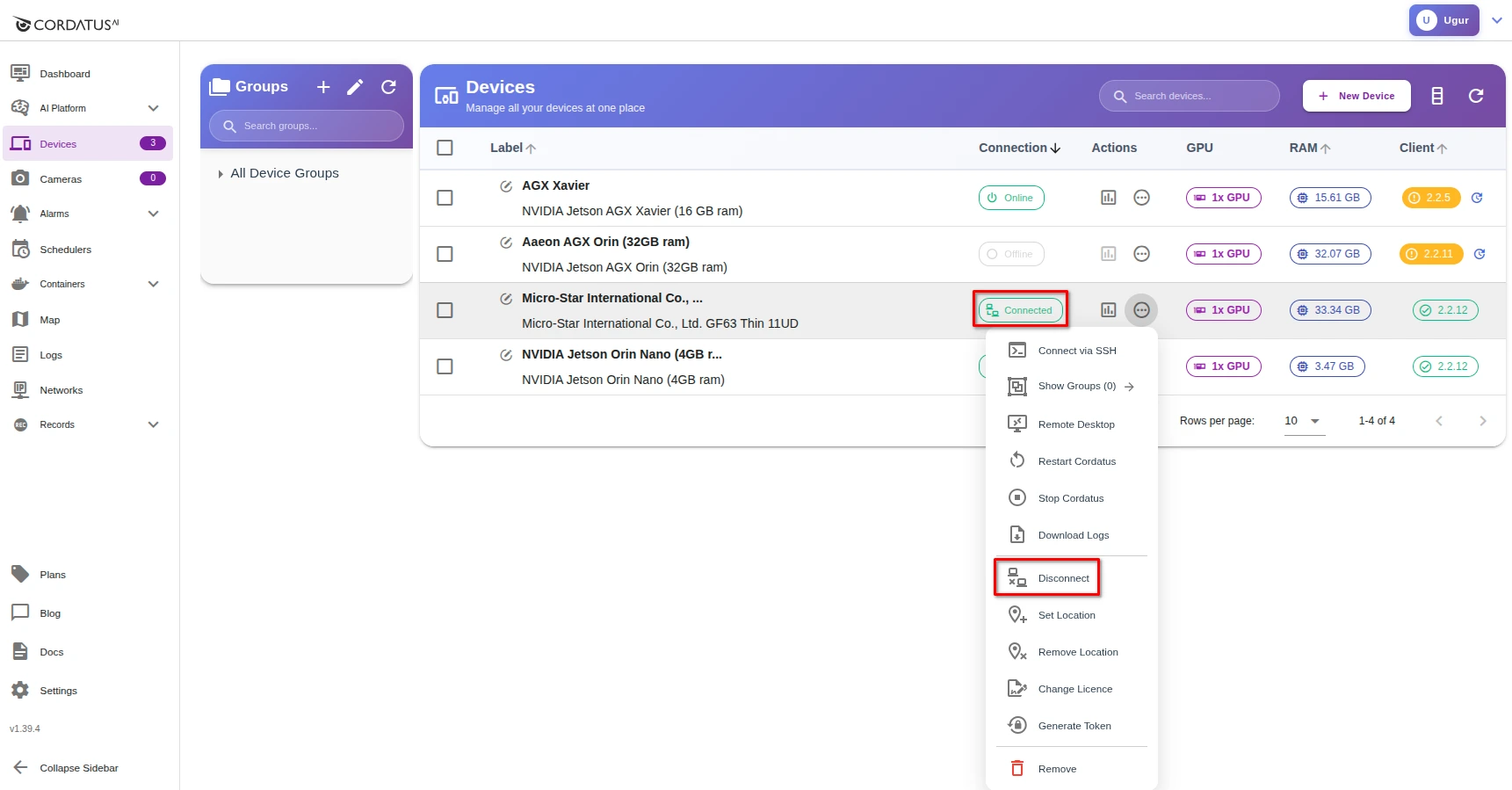The width and height of the screenshot is (1512, 790).
Task: Open actions menu for Aaeon AGX Orin
Action: 1141,254
